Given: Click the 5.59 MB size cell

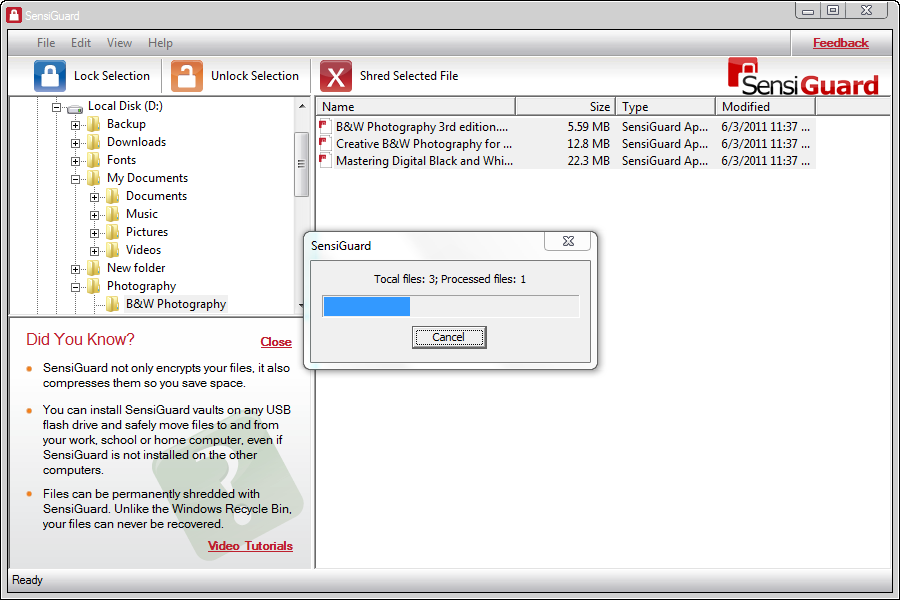Looking at the screenshot, I should click(588, 126).
